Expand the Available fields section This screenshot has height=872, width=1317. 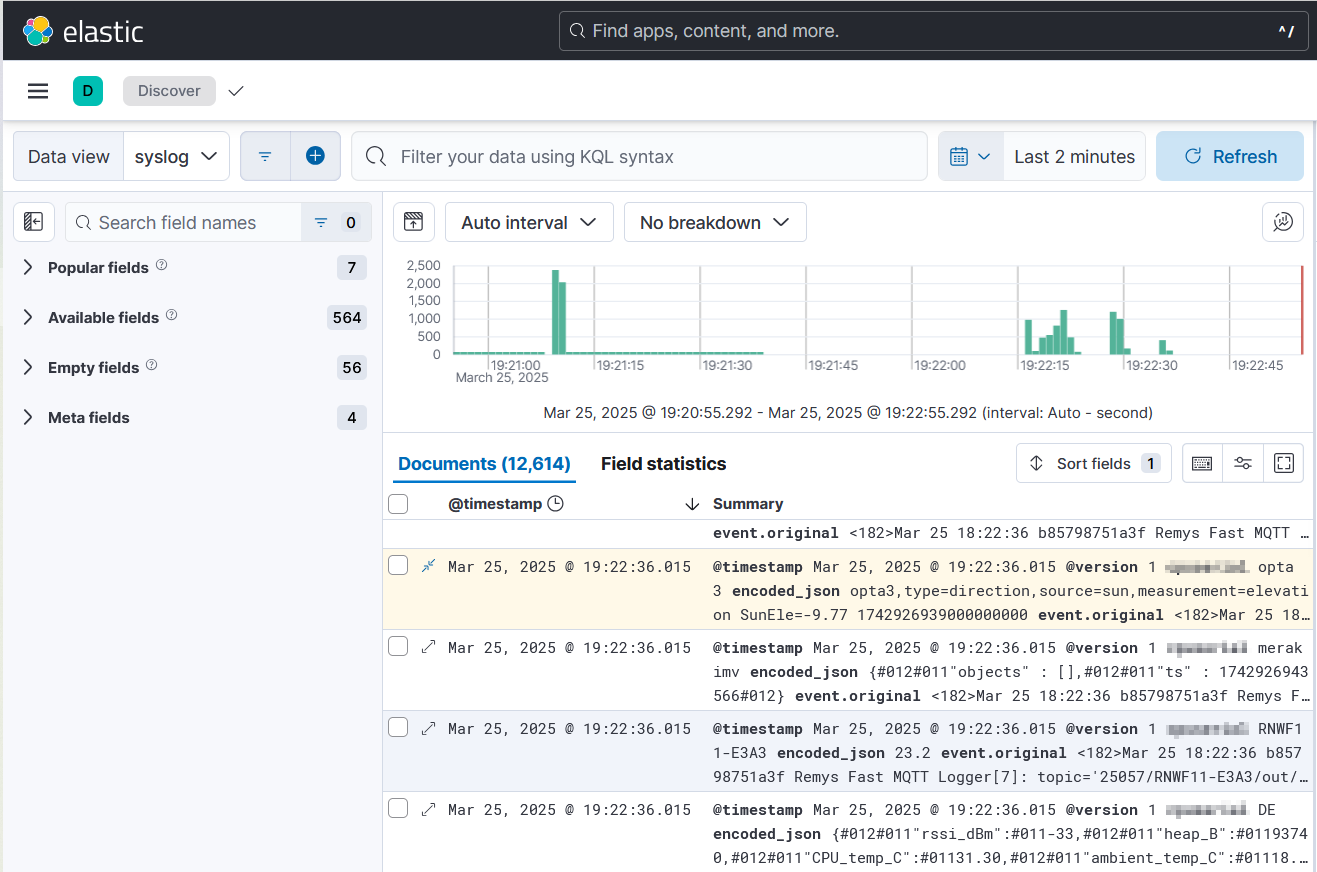tap(104, 317)
